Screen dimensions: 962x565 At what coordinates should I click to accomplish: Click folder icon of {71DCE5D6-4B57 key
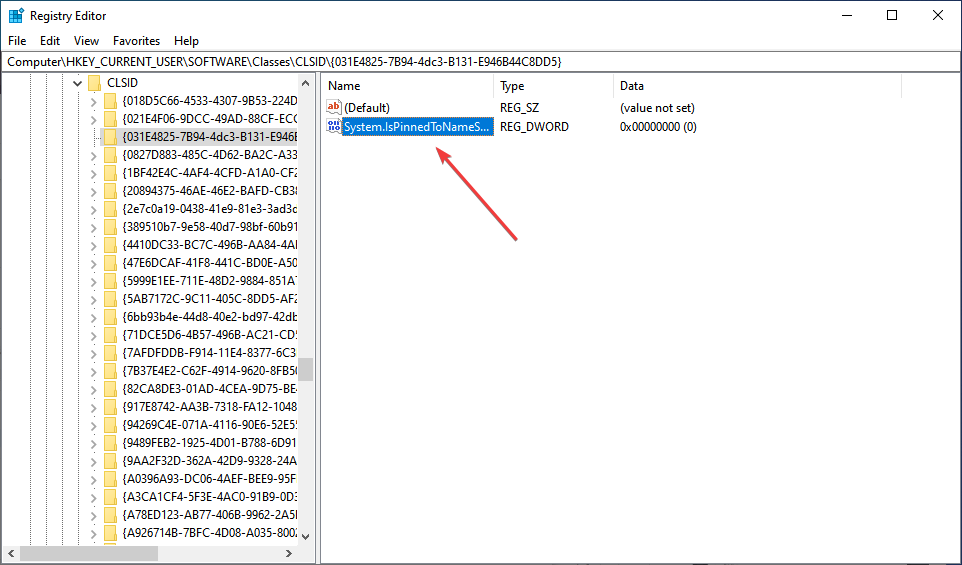click(110, 335)
